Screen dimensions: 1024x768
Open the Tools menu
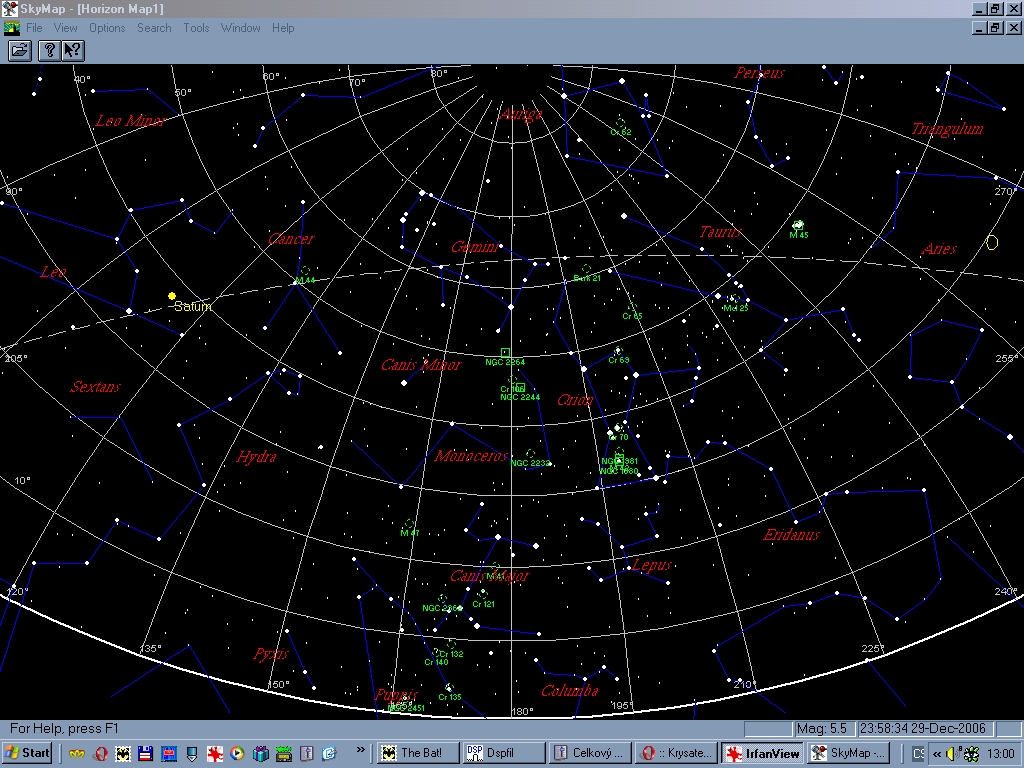(x=196, y=28)
